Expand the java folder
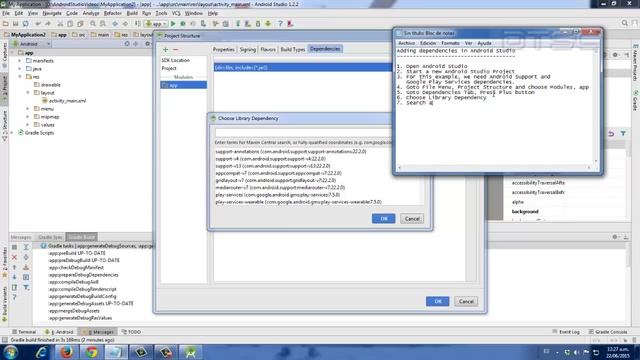This screenshot has height=360, width=640. (x=20, y=69)
